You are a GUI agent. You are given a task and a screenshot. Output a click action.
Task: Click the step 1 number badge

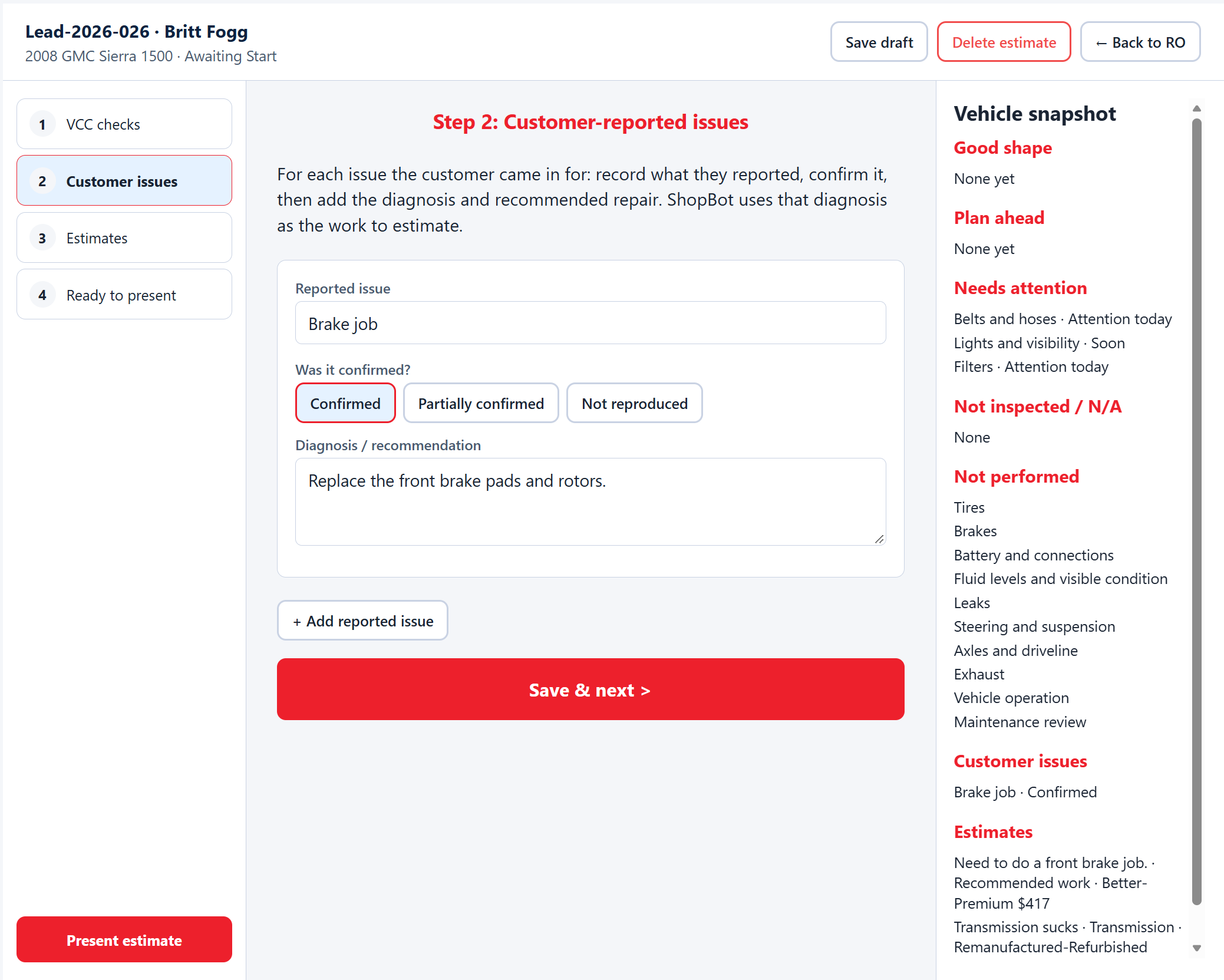(x=42, y=124)
